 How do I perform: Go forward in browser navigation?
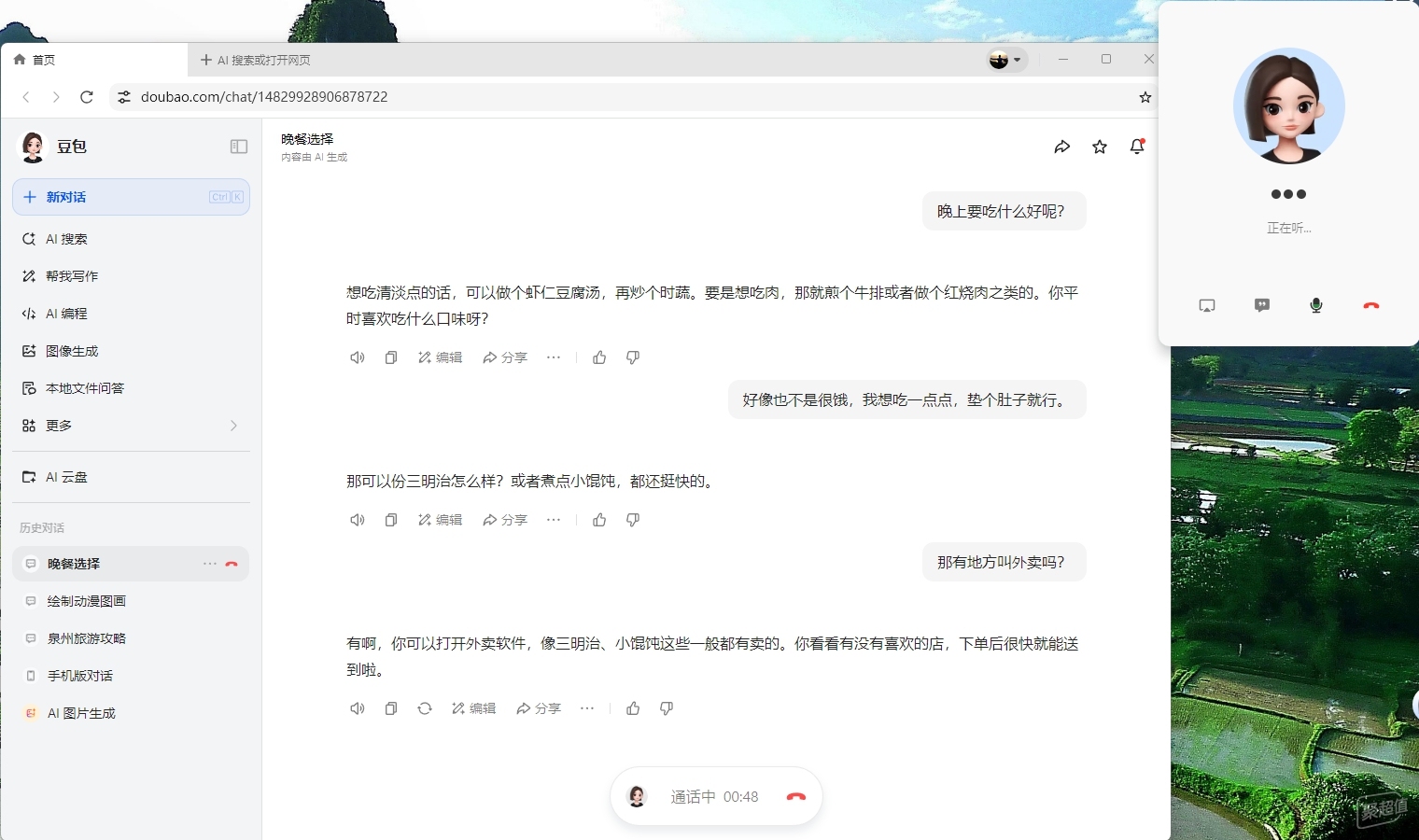[x=56, y=97]
